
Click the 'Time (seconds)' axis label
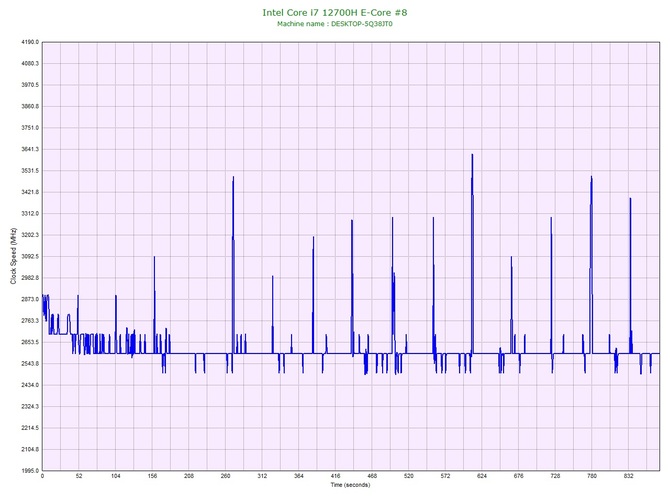[350, 485]
